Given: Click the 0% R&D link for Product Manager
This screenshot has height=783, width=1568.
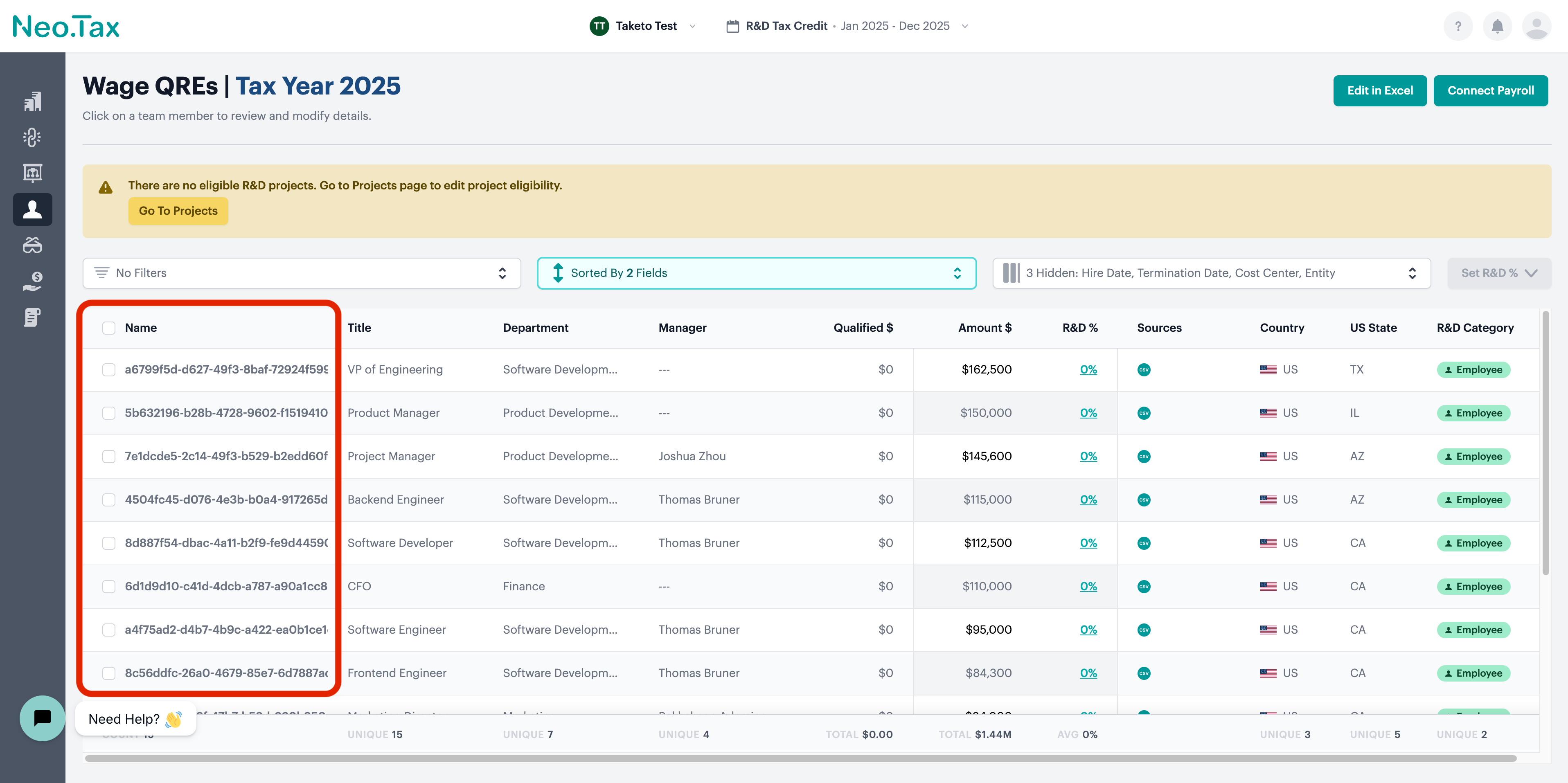Looking at the screenshot, I should (x=1088, y=413).
